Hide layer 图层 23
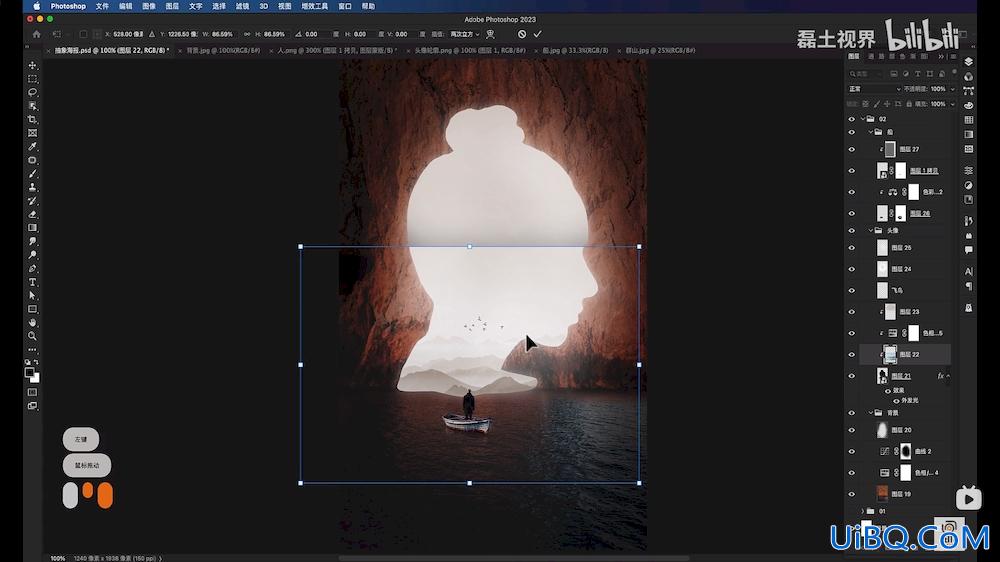The width and height of the screenshot is (1000, 562). [x=851, y=312]
